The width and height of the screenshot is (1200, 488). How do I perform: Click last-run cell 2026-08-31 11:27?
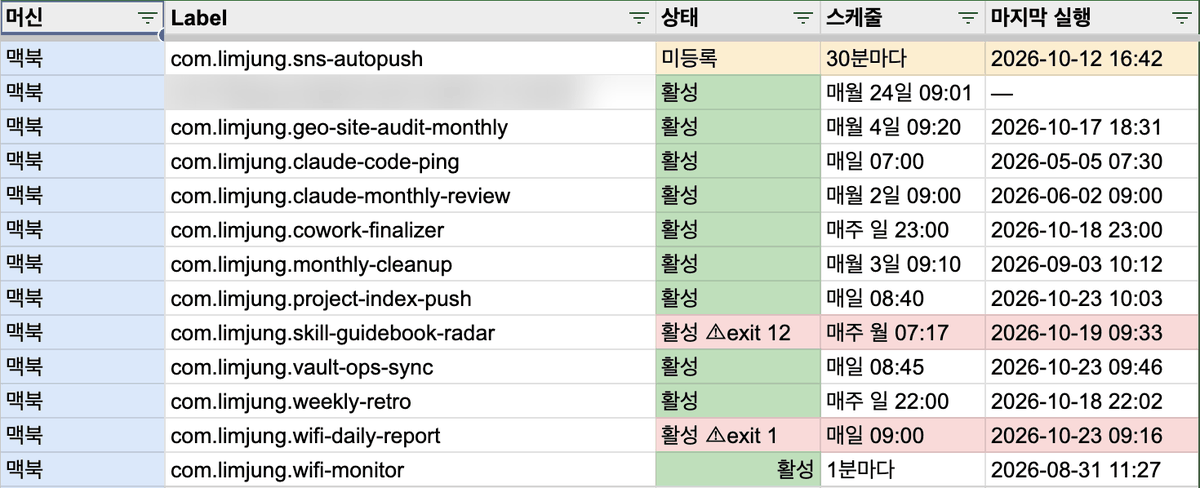pyautogui.click(x=1092, y=470)
